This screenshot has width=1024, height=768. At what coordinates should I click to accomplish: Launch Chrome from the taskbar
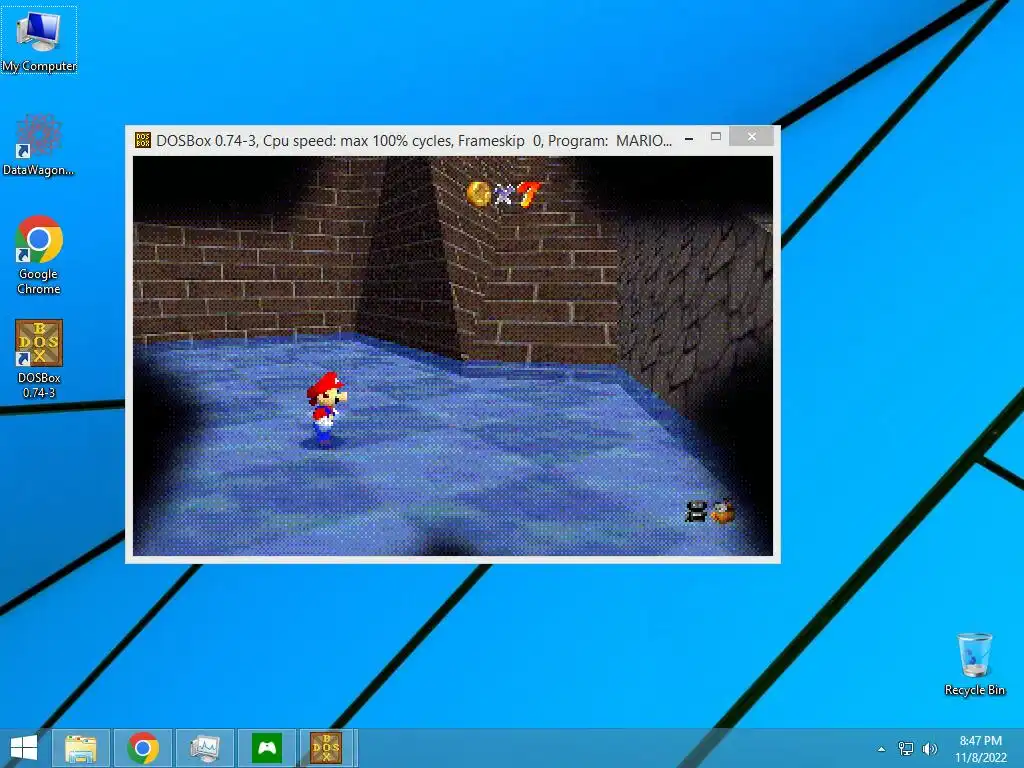(143, 748)
